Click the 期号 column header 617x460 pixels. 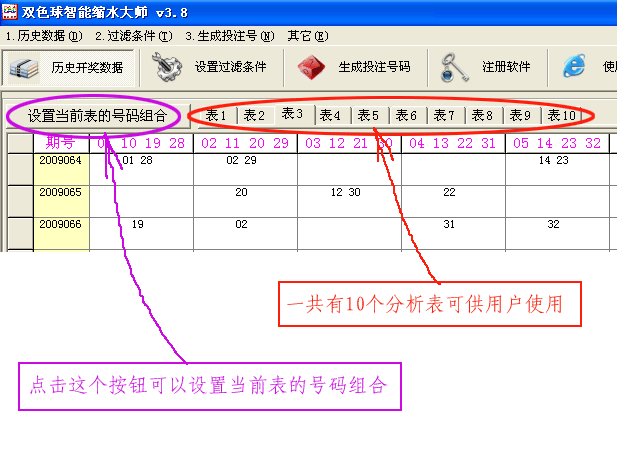pos(61,143)
